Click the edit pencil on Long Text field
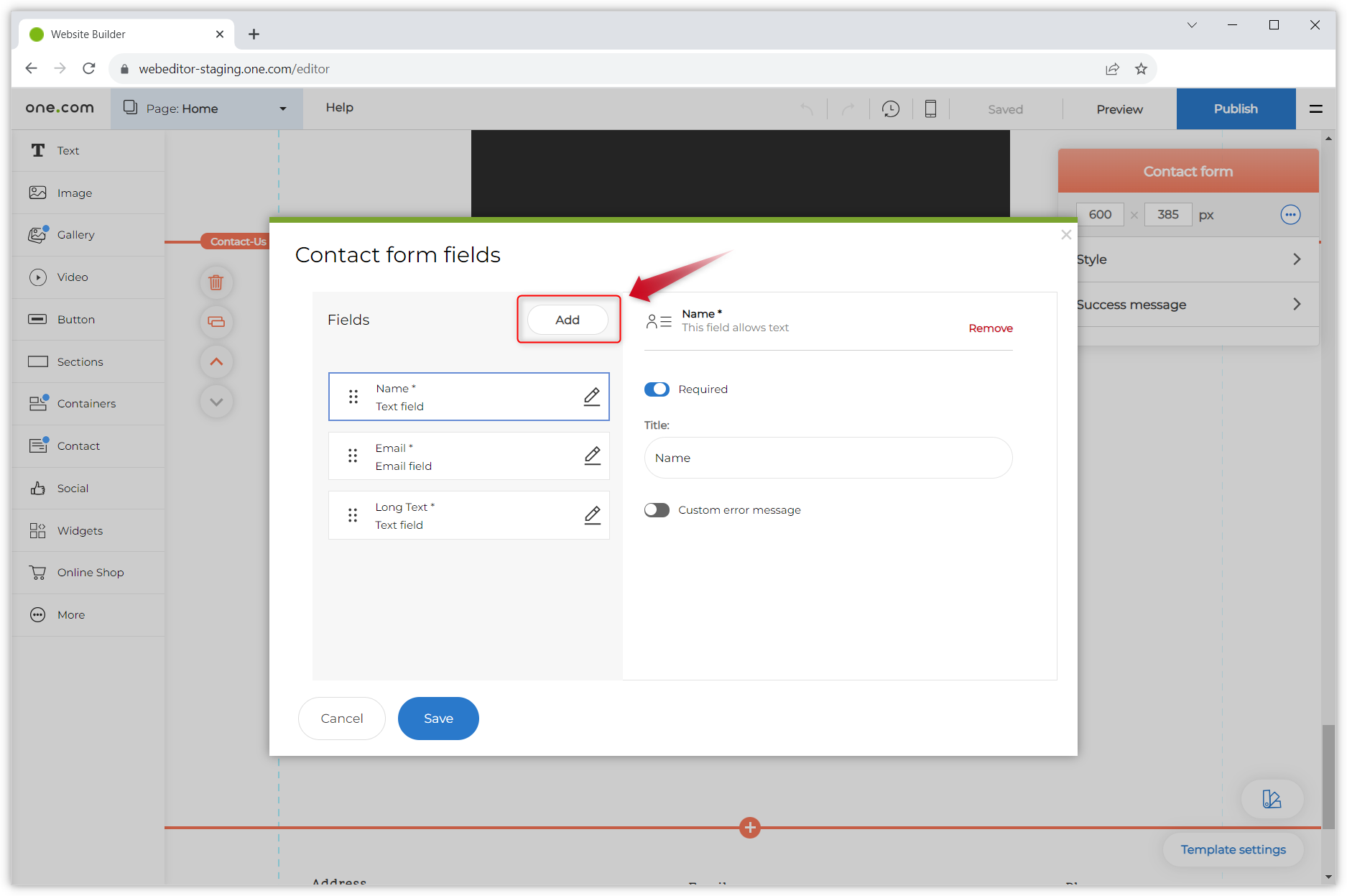Viewport: 1347px width, 896px height. [592, 515]
